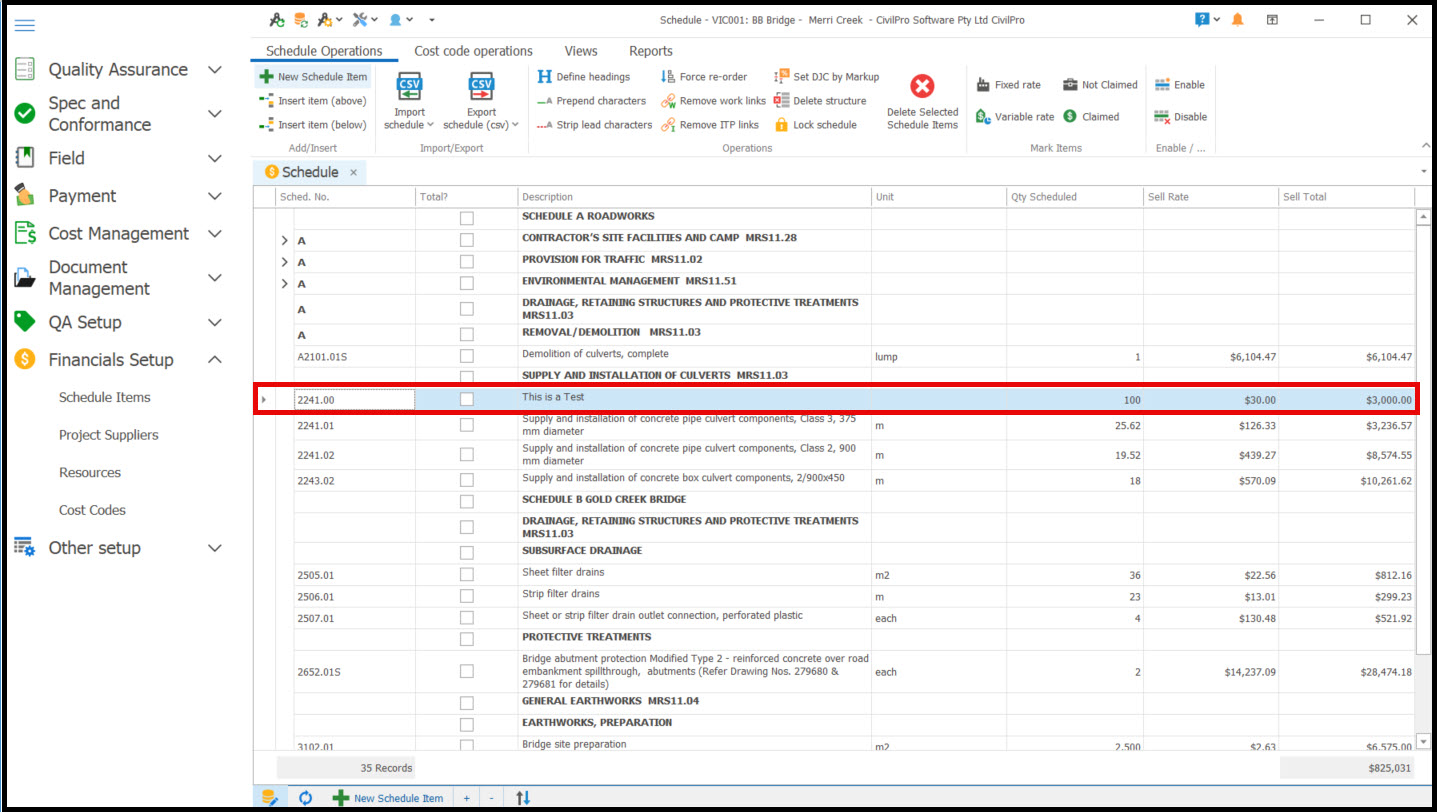
Task: Click the Lock schedule padlock icon
Action: [x=782, y=125]
